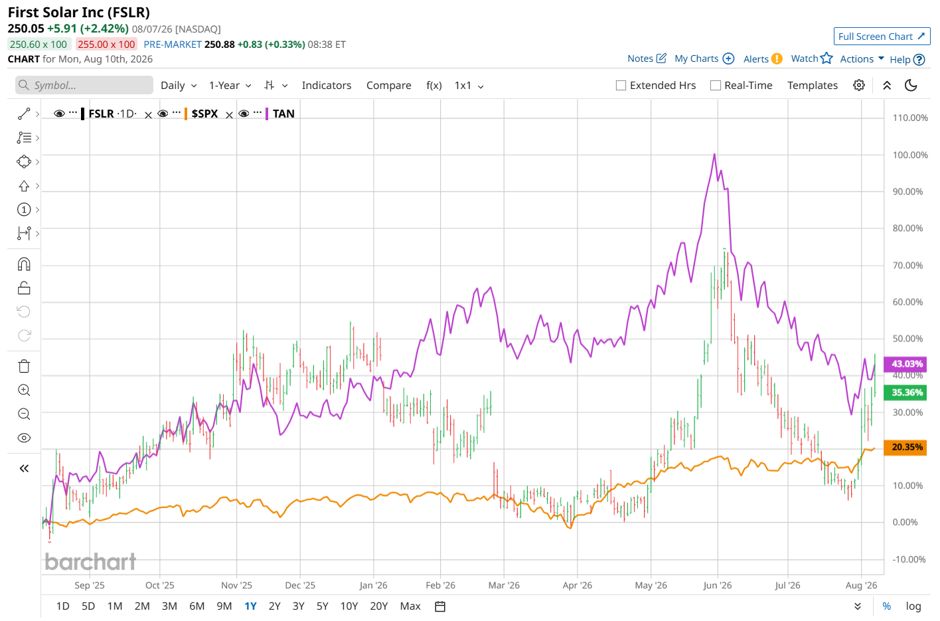Switch to dark mode with moon icon
940x621 pixels.
point(911,85)
